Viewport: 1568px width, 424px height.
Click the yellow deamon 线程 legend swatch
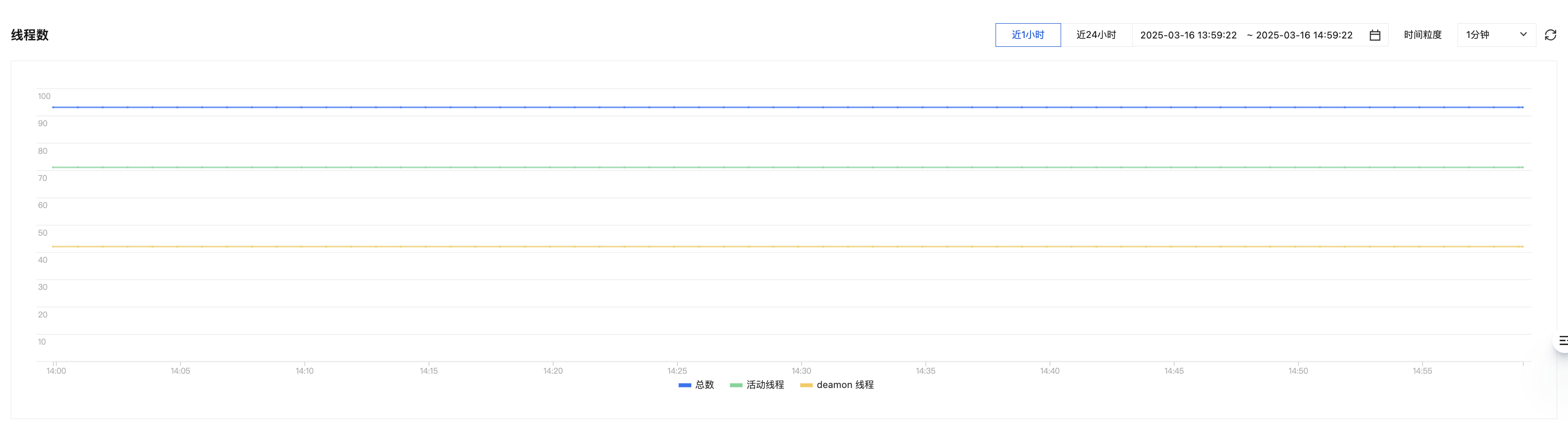(806, 385)
